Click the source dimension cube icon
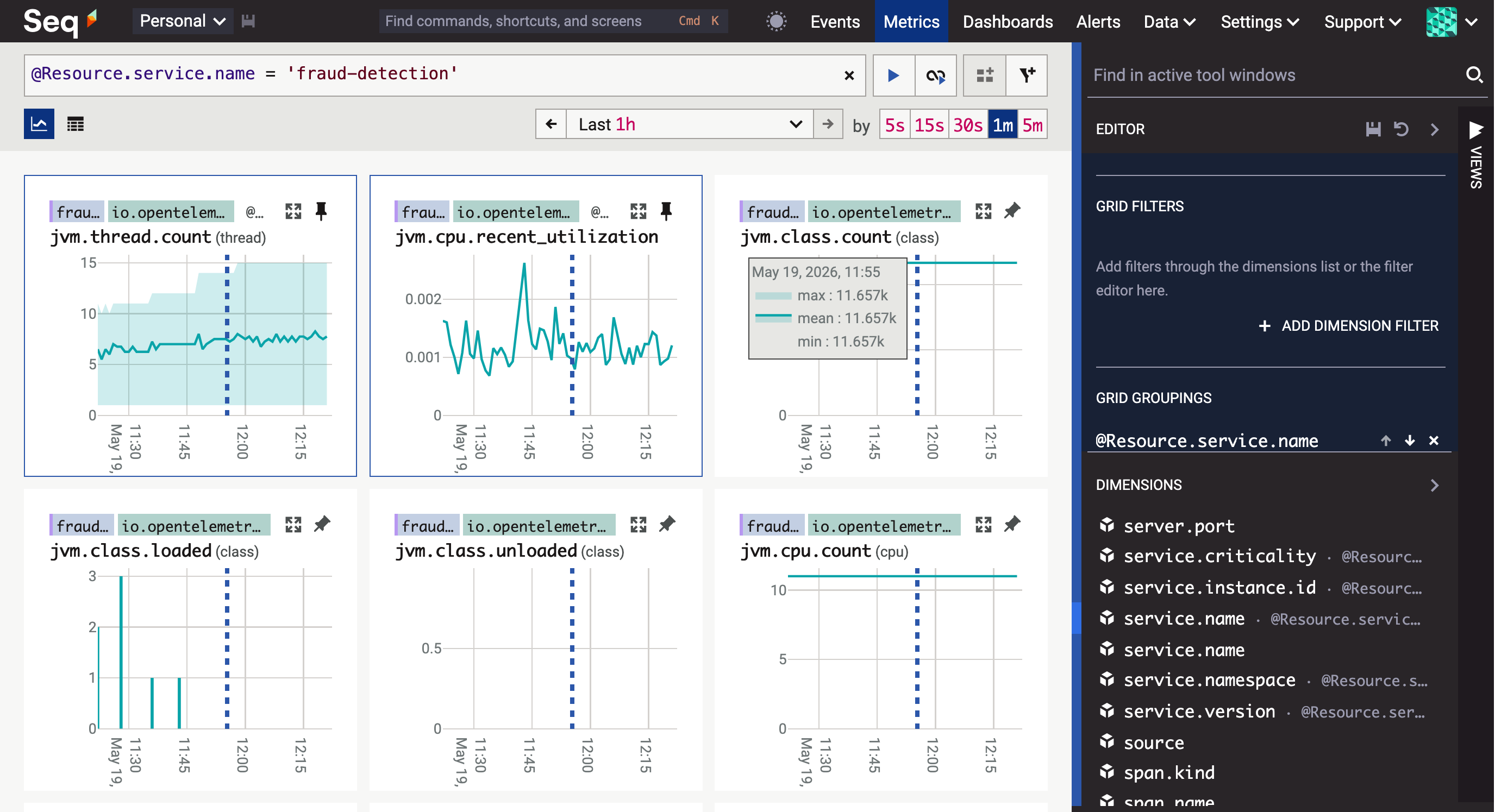The width and height of the screenshot is (1495, 812). [1107, 742]
